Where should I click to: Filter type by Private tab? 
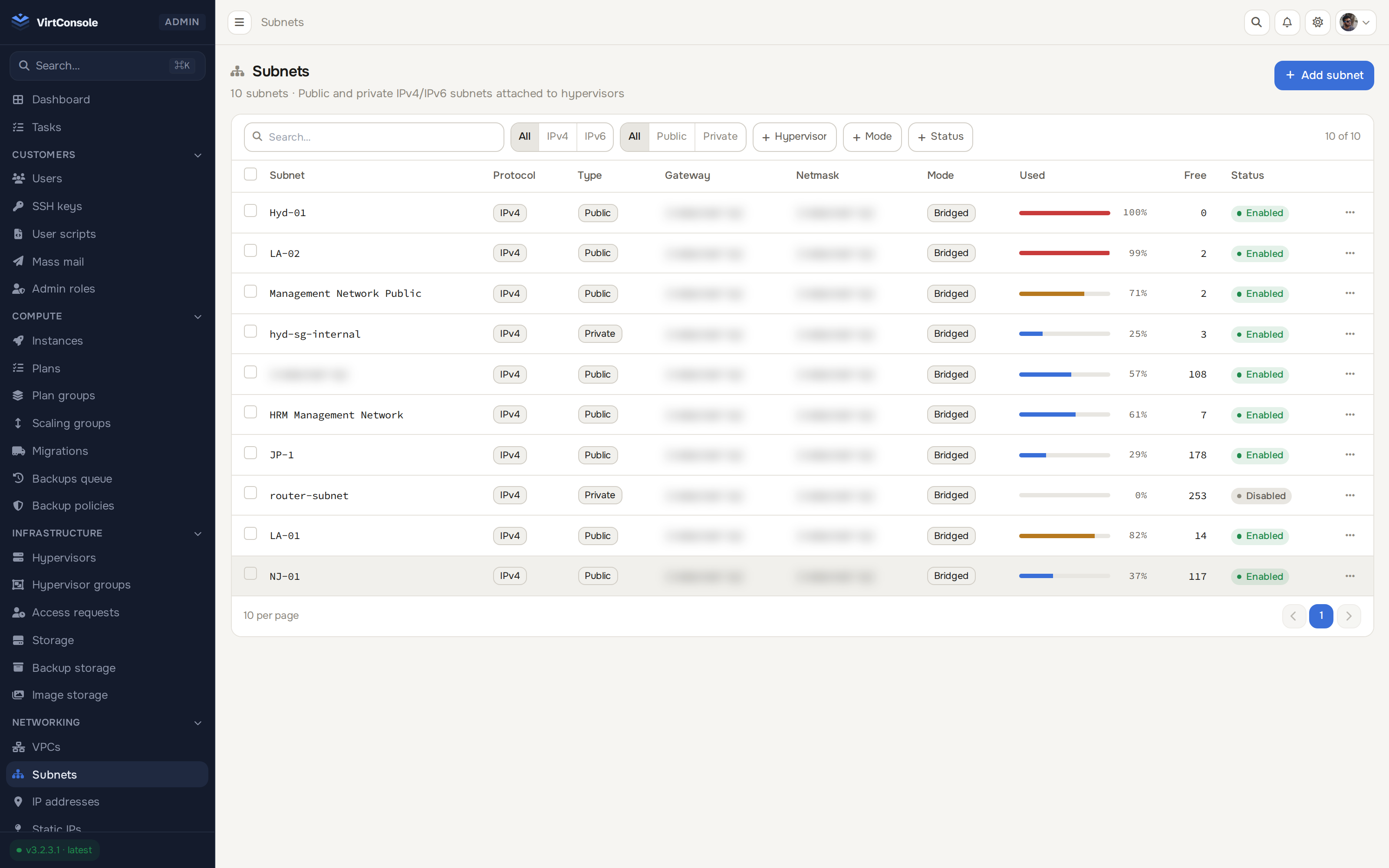click(x=720, y=137)
